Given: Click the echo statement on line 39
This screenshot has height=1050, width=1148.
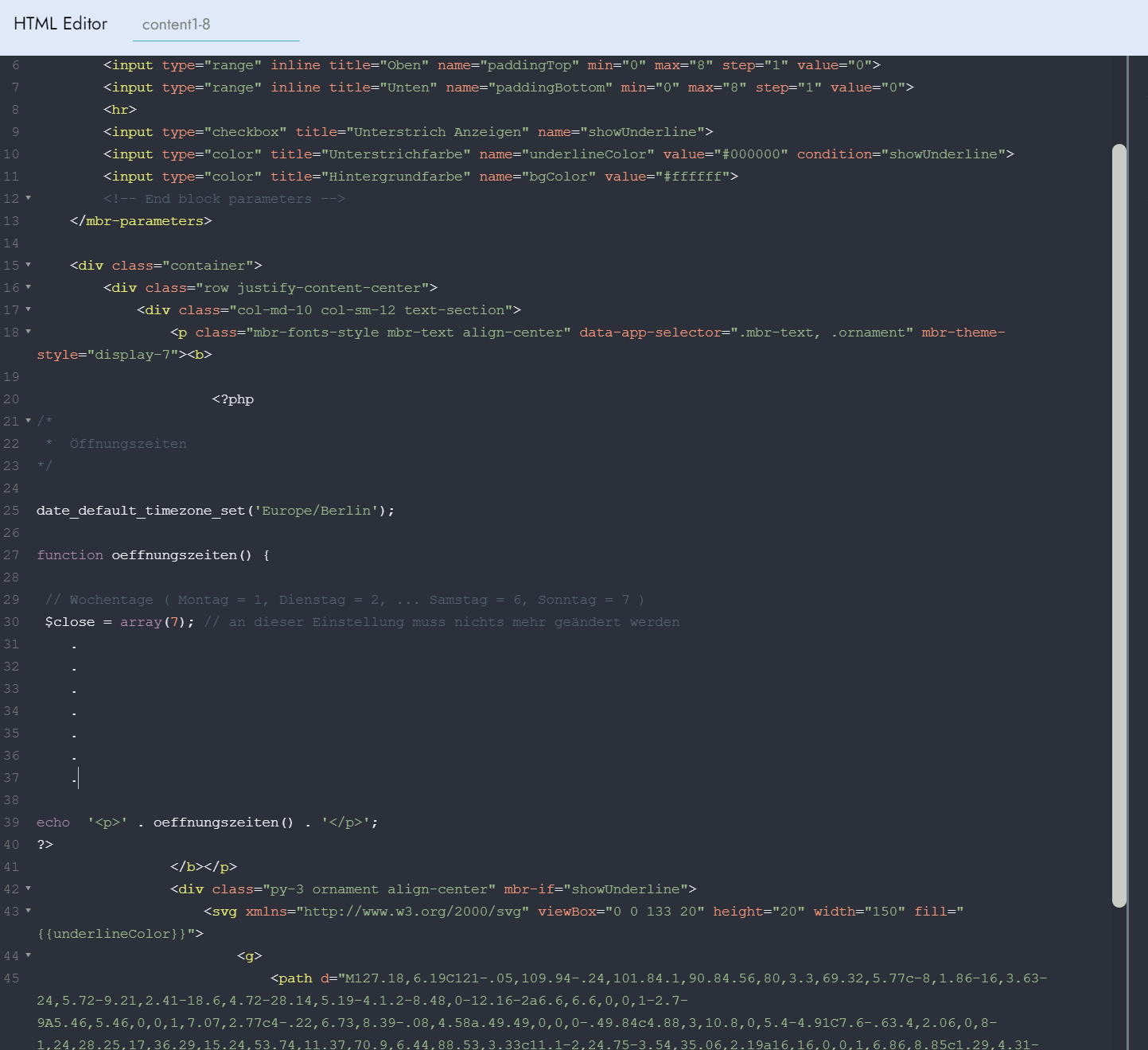Looking at the screenshot, I should pos(53,822).
